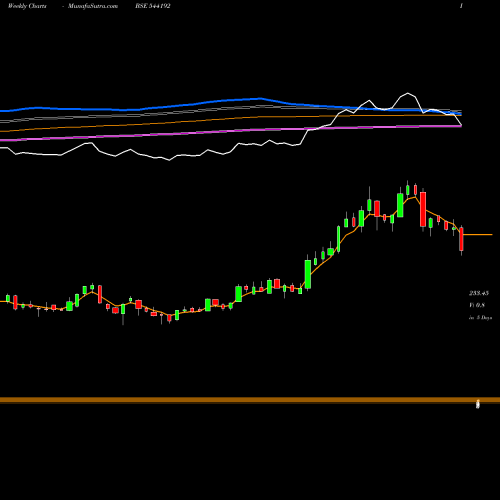Viewport: 500px width, 500px height.
Task: Click the last red candlestick on the right
Action: [x=461, y=239]
